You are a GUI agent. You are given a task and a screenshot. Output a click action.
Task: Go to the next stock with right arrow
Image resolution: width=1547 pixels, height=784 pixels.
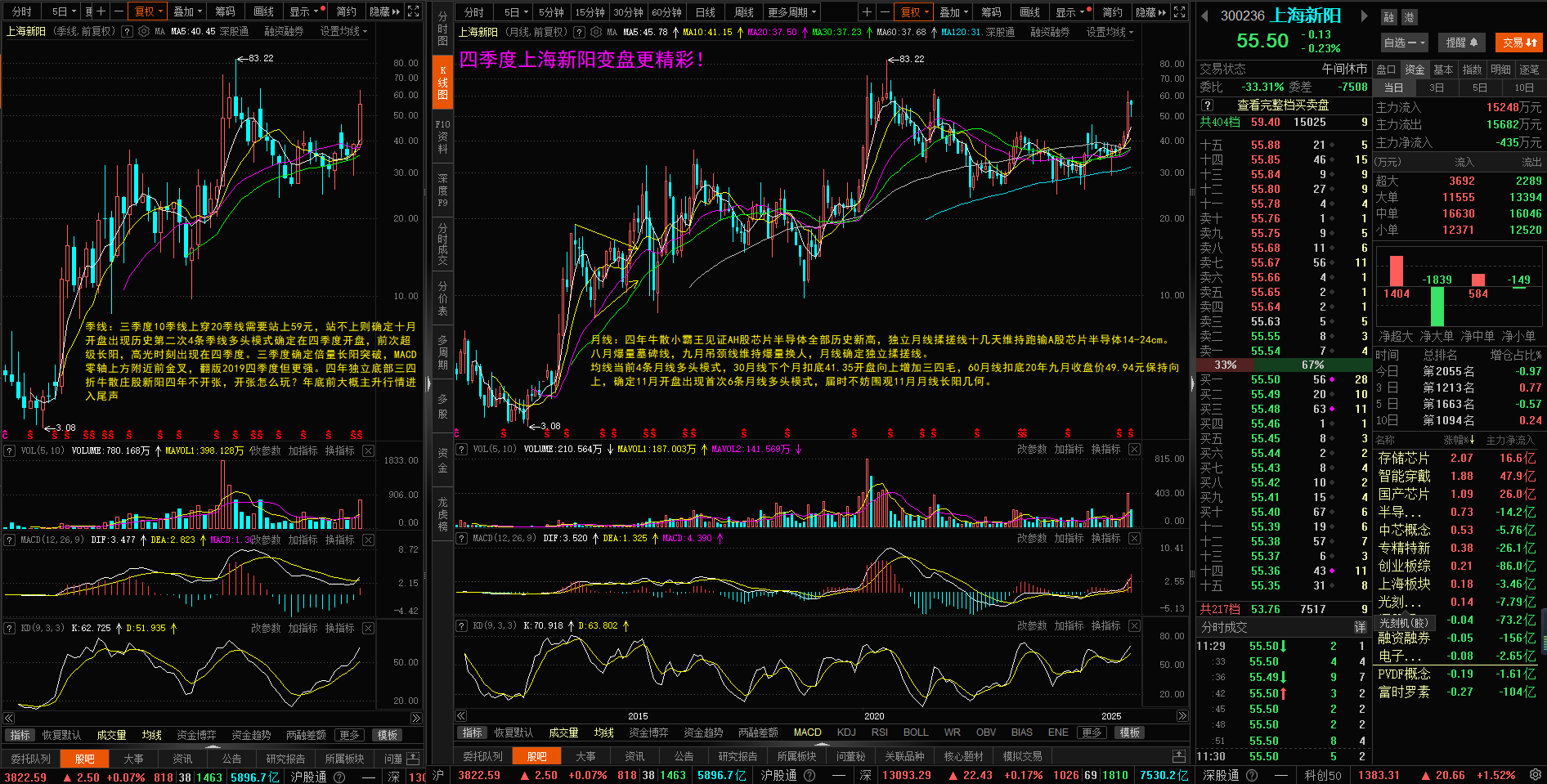pos(1364,16)
